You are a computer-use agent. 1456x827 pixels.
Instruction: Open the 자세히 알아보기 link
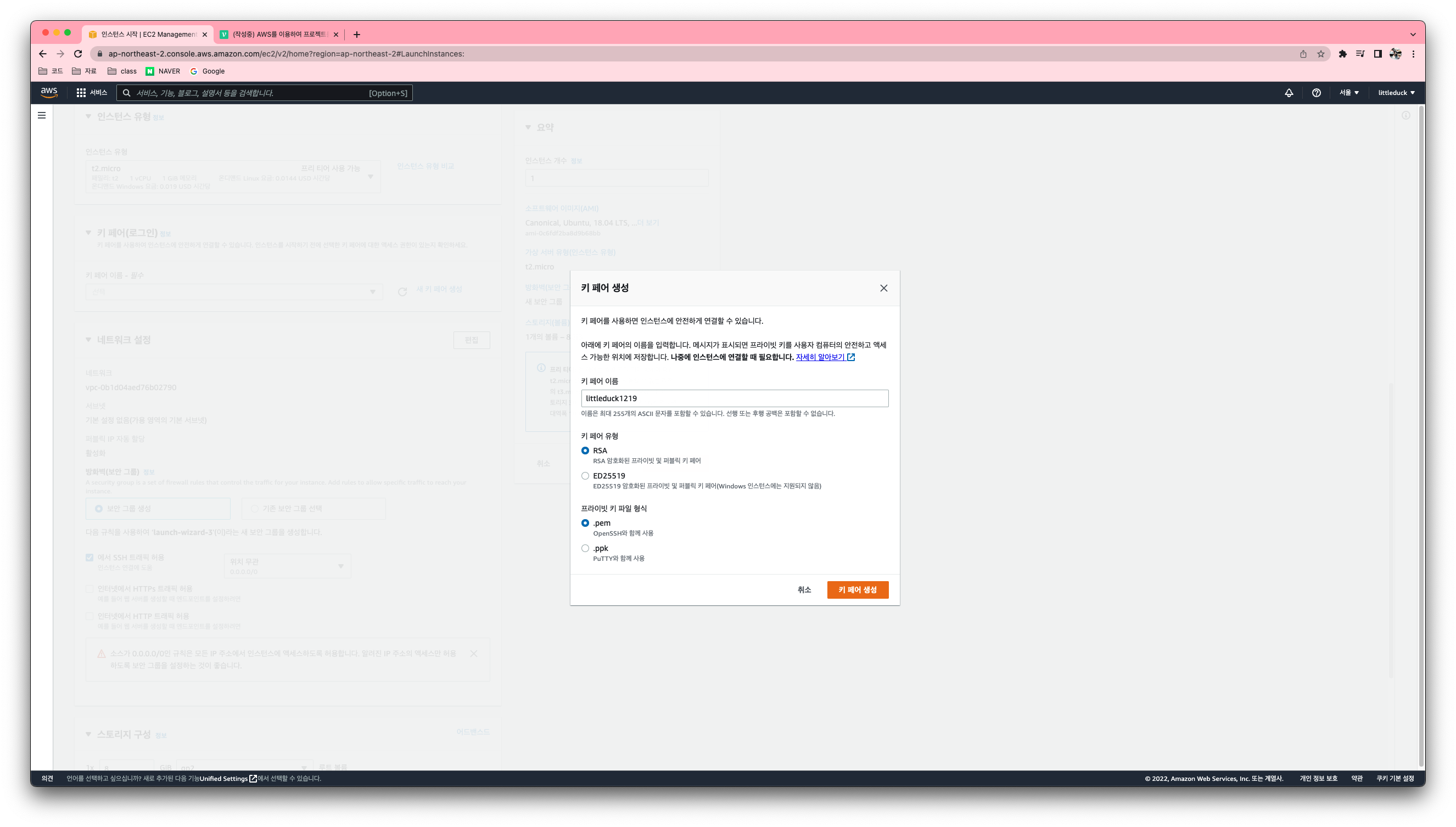tap(825, 357)
